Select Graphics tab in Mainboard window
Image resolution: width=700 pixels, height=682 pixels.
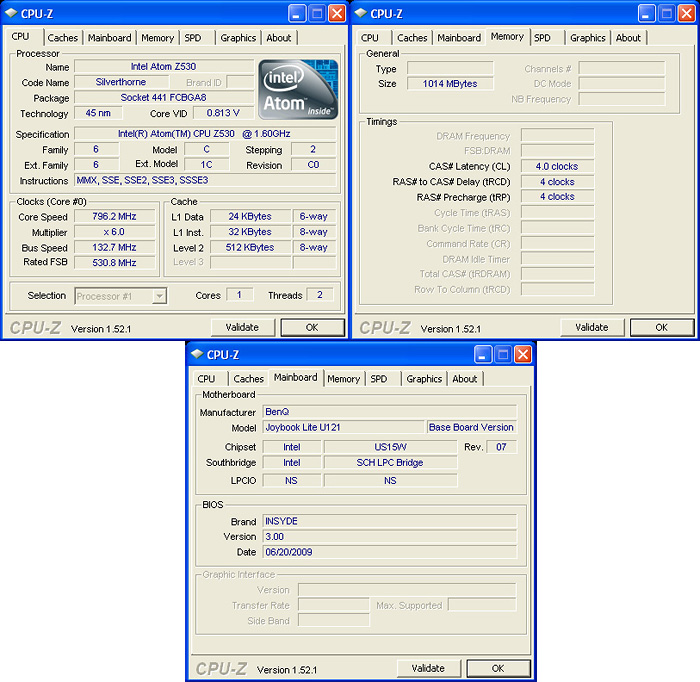pyautogui.click(x=424, y=379)
